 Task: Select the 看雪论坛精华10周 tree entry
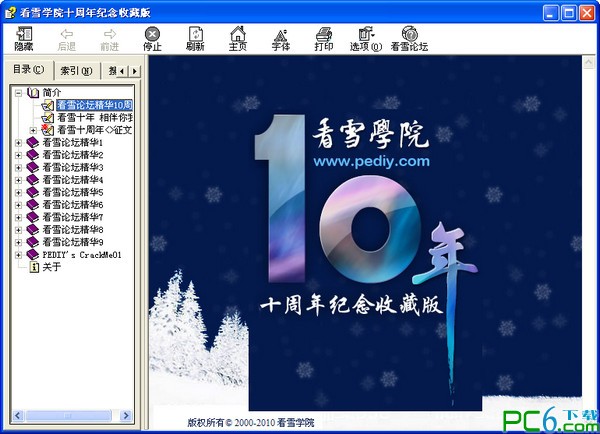95,105
